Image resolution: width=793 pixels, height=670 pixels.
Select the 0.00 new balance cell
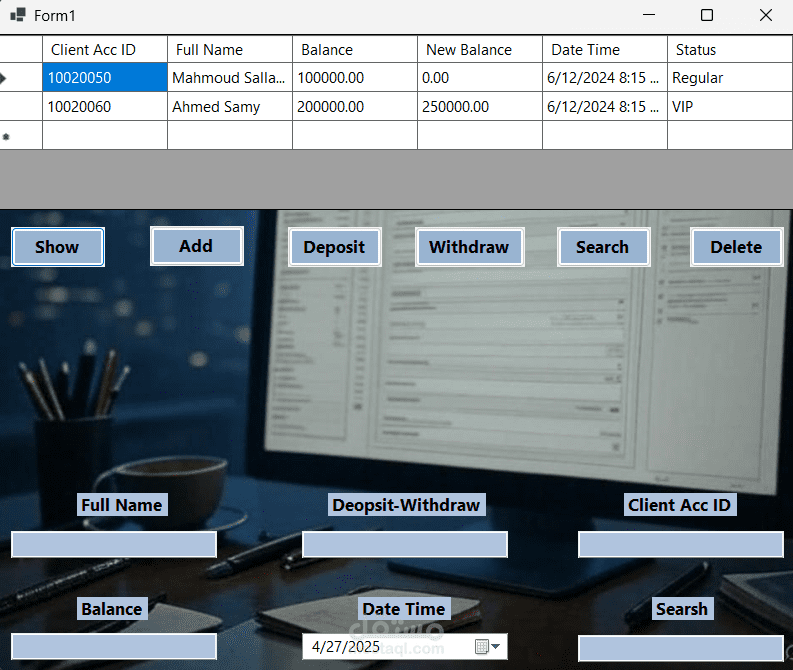[x=480, y=77]
